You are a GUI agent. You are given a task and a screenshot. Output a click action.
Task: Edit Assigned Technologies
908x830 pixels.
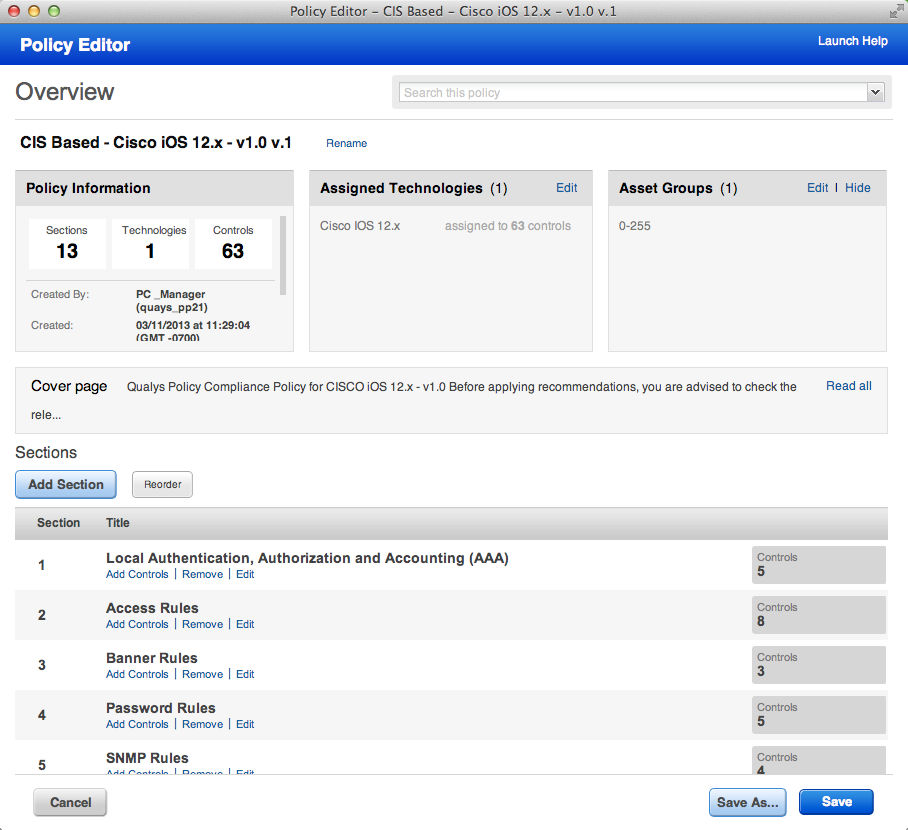tap(566, 188)
